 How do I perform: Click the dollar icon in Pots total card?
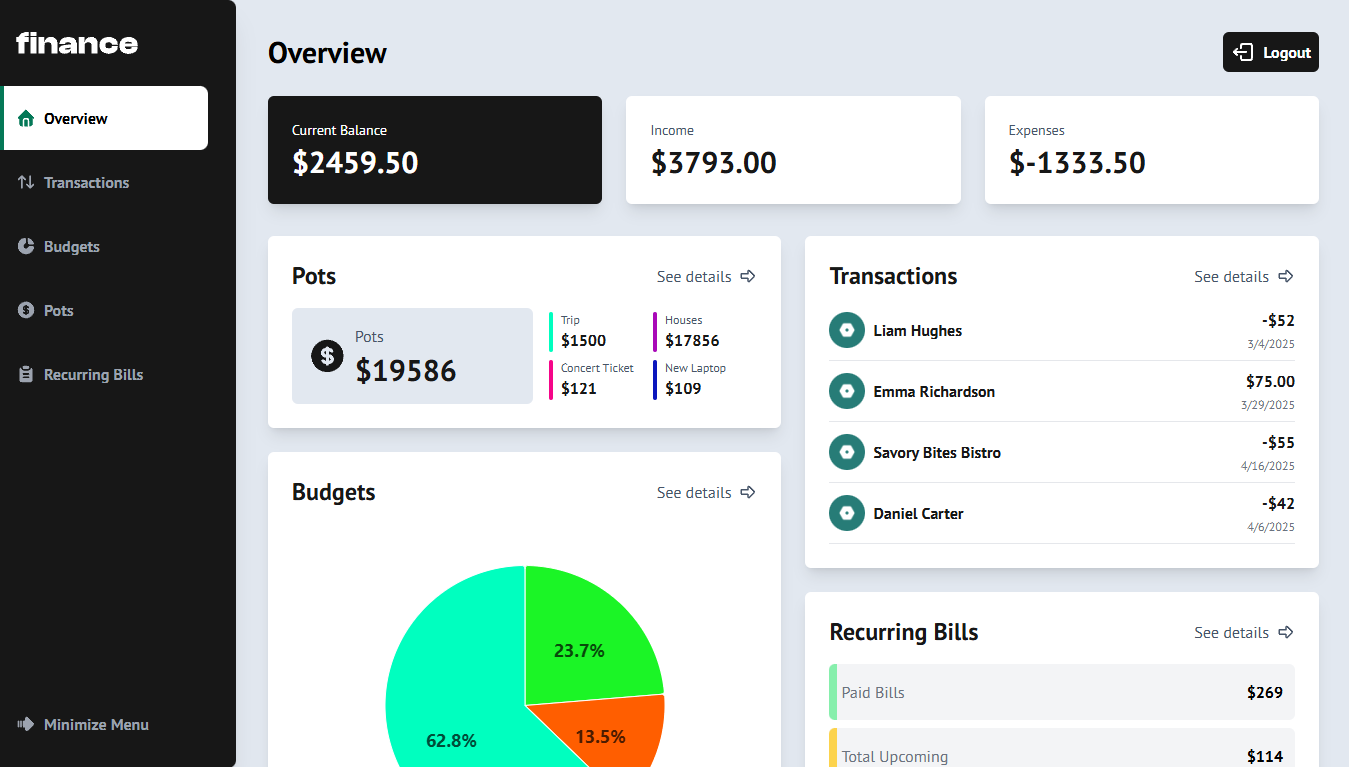click(x=327, y=355)
